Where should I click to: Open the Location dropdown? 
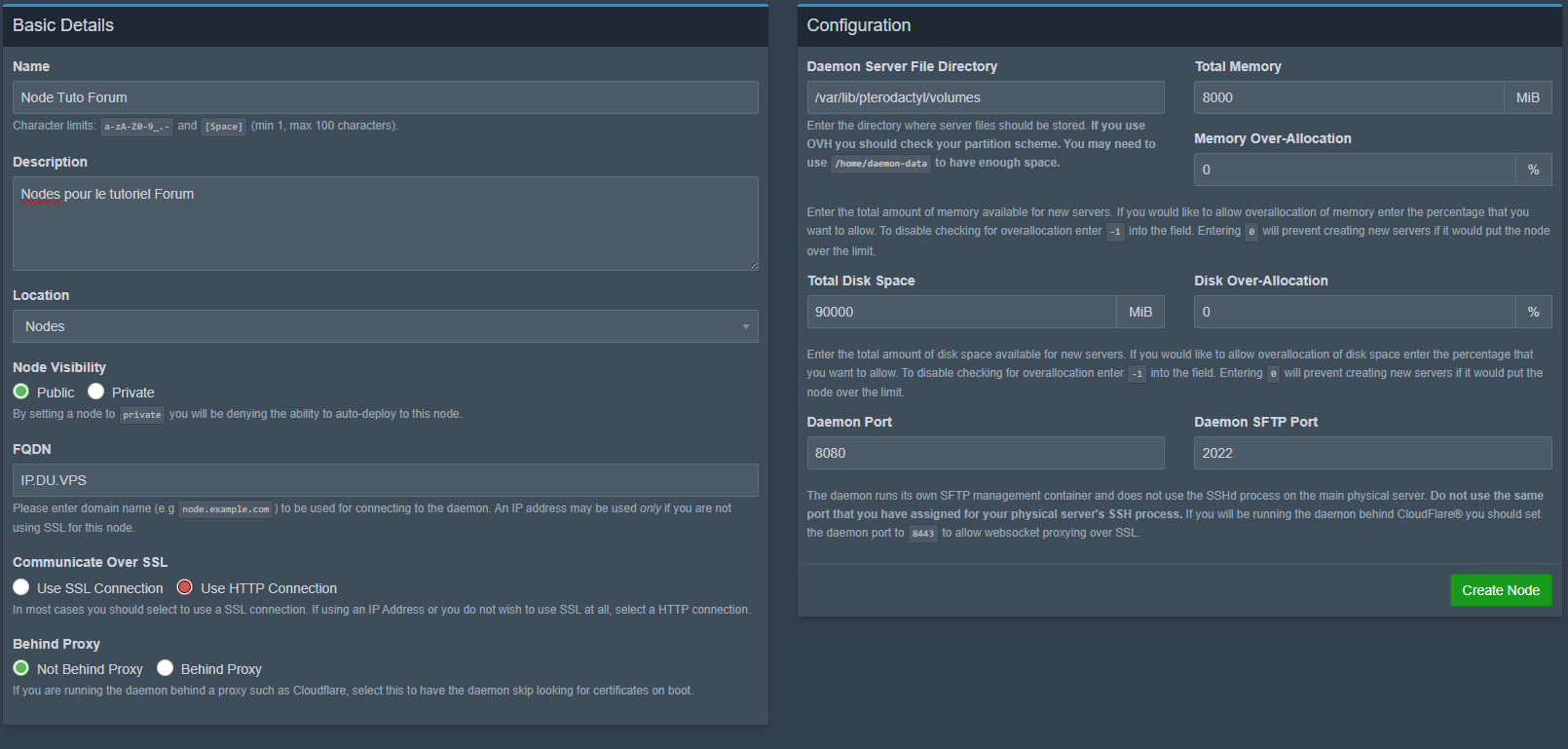tap(385, 326)
